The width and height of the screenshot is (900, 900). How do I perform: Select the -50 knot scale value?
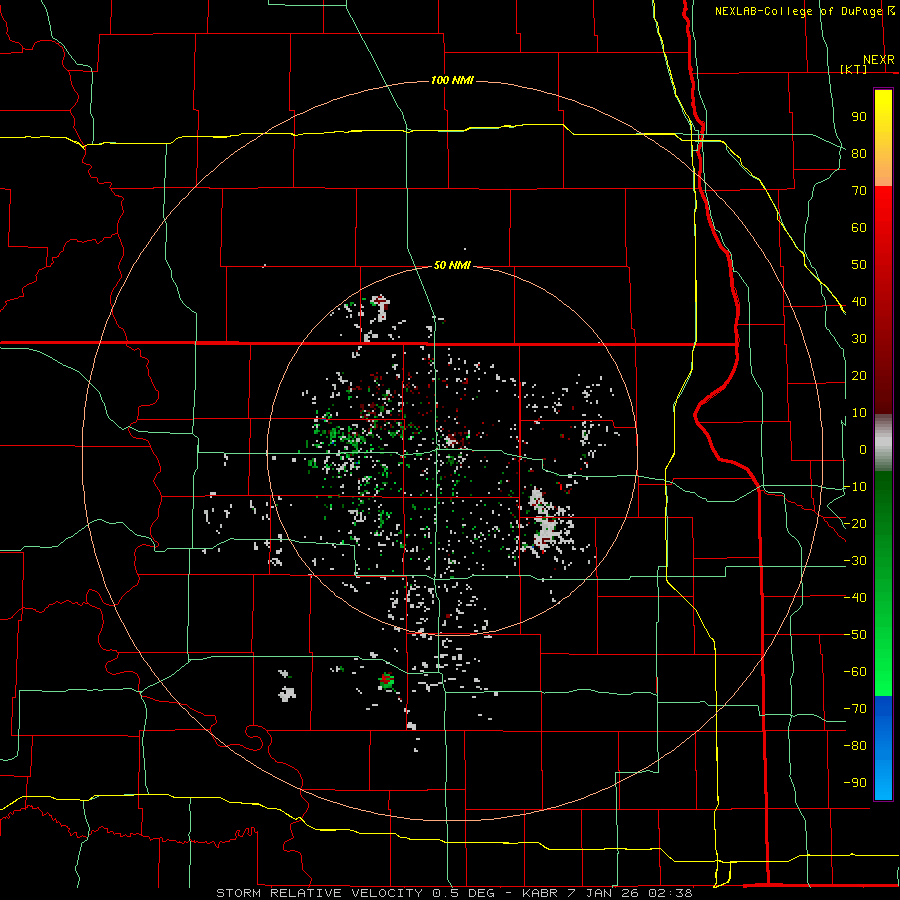click(x=855, y=635)
